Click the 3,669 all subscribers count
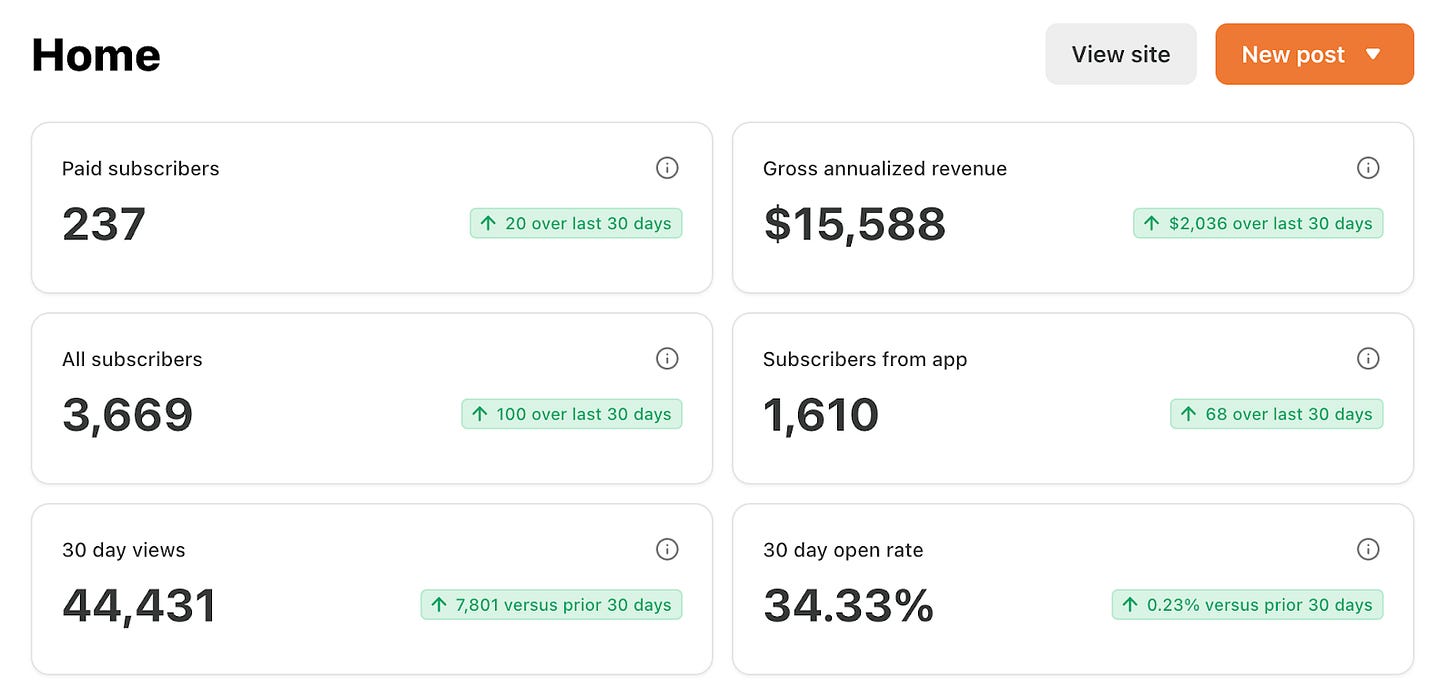 tap(127, 415)
